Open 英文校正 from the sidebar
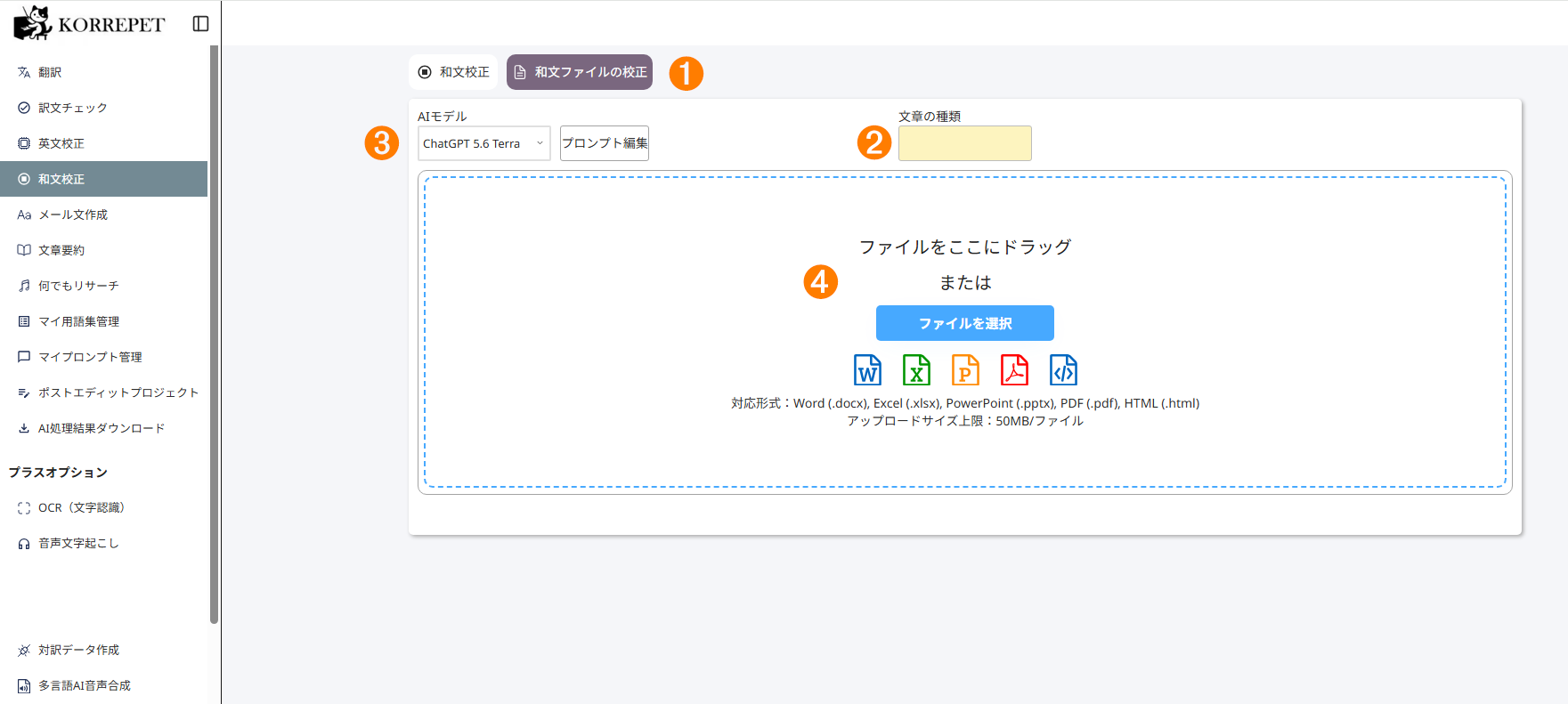 tap(103, 143)
